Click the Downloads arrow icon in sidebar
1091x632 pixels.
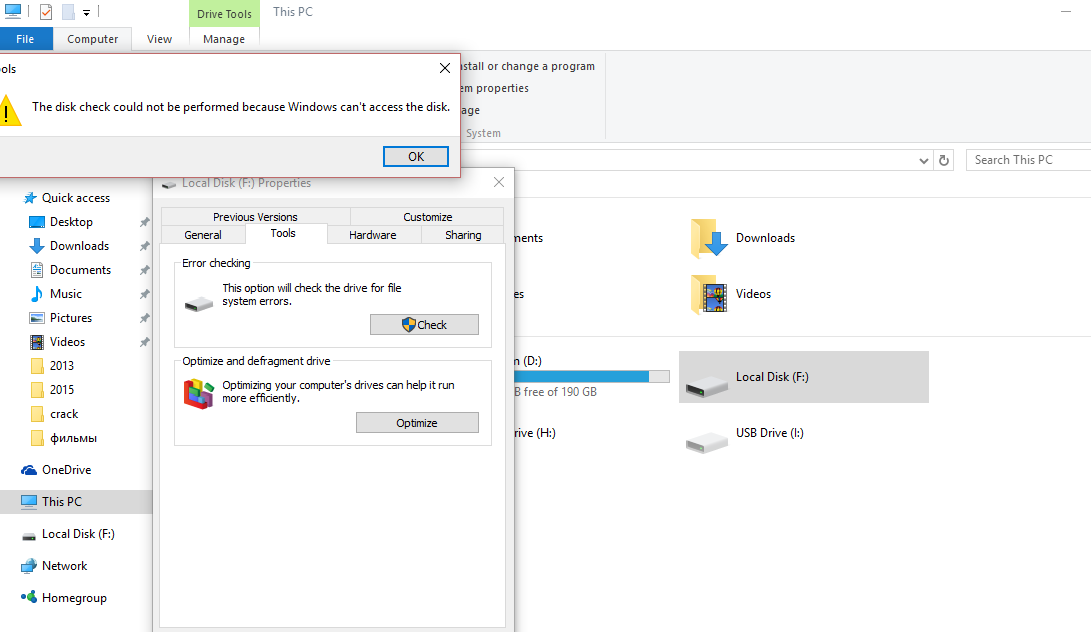click(x=37, y=246)
